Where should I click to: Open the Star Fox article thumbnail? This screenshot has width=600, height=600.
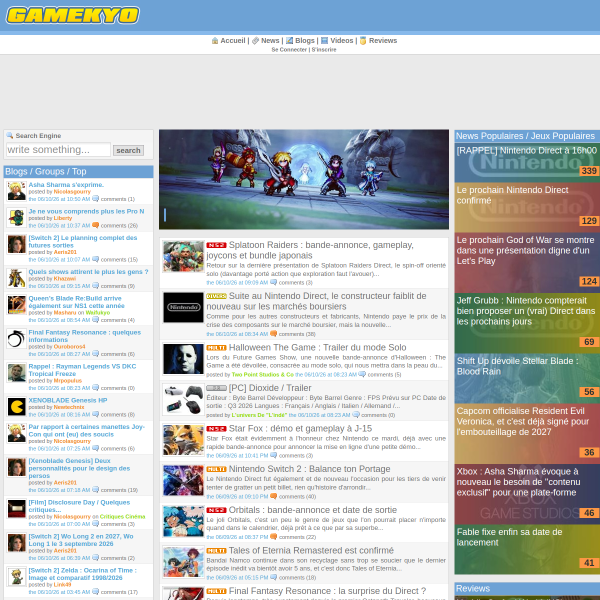(x=183, y=440)
